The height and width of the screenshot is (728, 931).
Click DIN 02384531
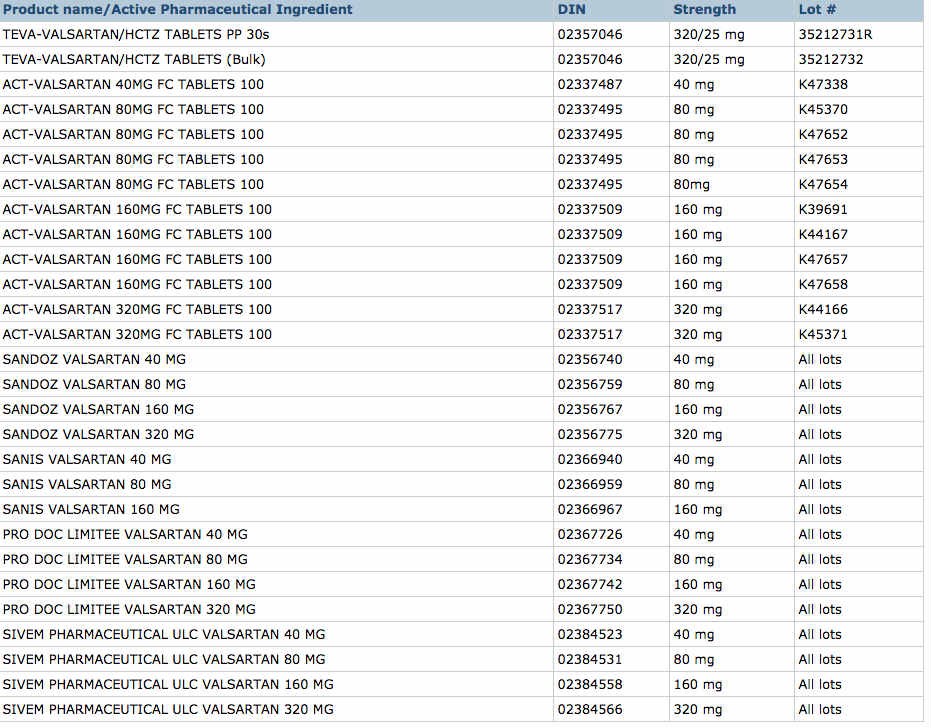point(590,659)
